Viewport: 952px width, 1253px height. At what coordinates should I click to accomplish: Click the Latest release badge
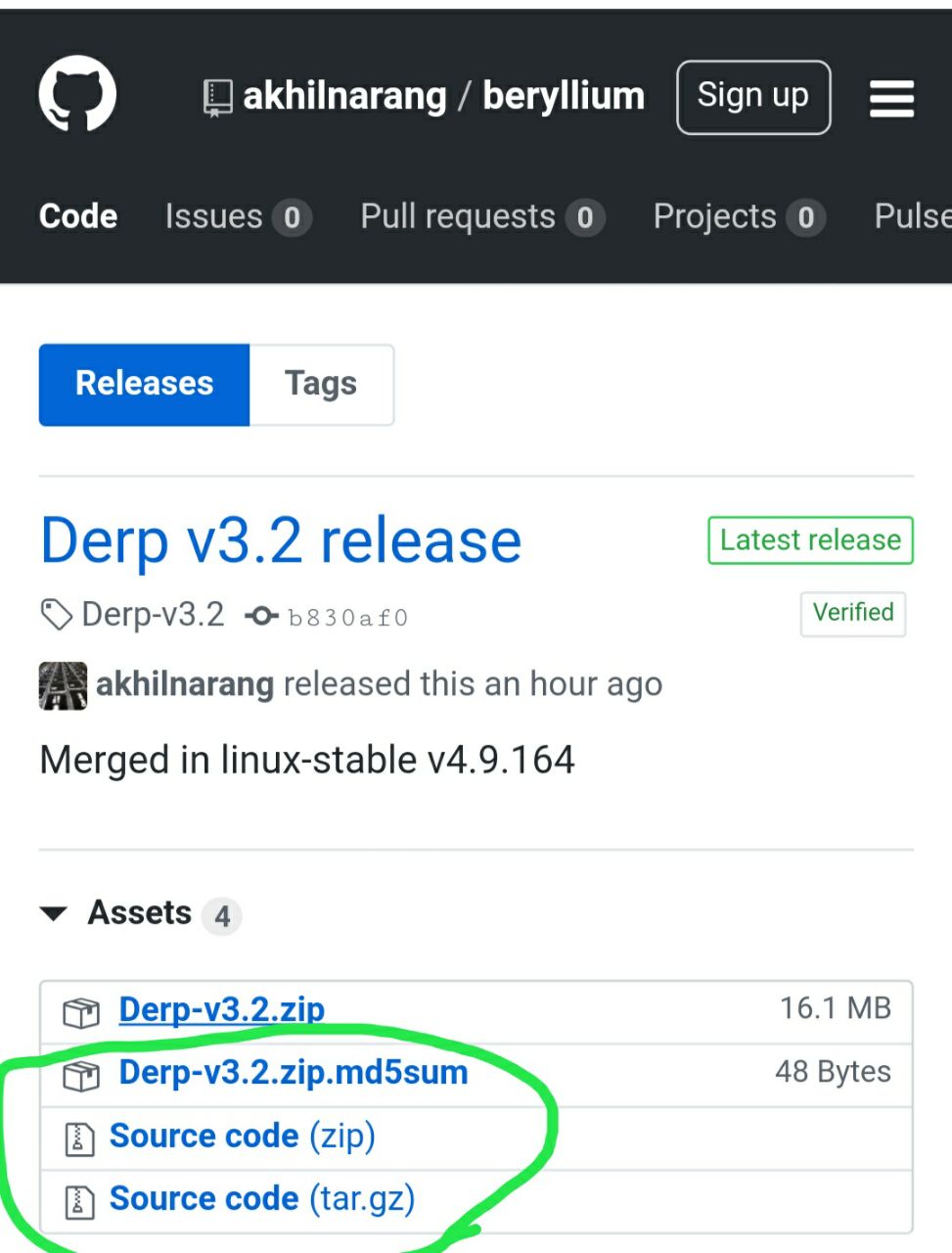pos(810,540)
